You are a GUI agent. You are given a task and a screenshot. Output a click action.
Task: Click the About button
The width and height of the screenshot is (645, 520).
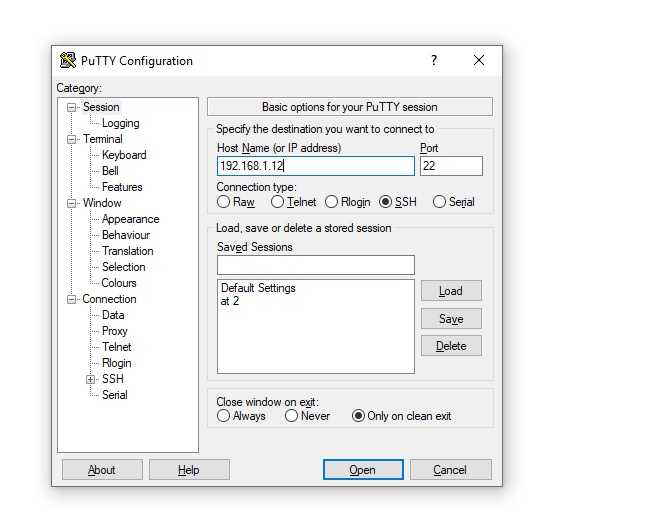[x=102, y=470]
